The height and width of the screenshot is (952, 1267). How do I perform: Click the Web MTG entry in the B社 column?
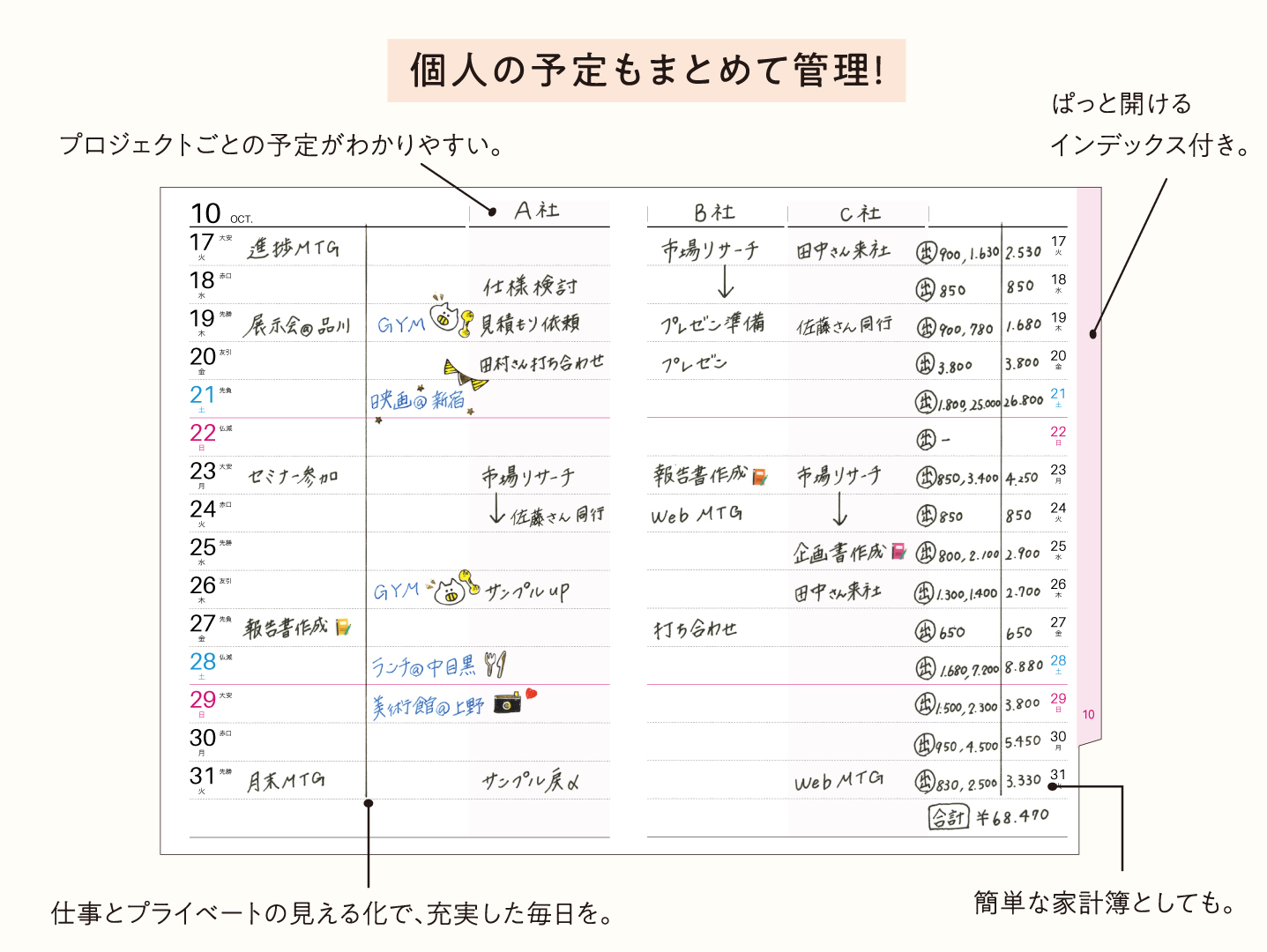coord(697,515)
